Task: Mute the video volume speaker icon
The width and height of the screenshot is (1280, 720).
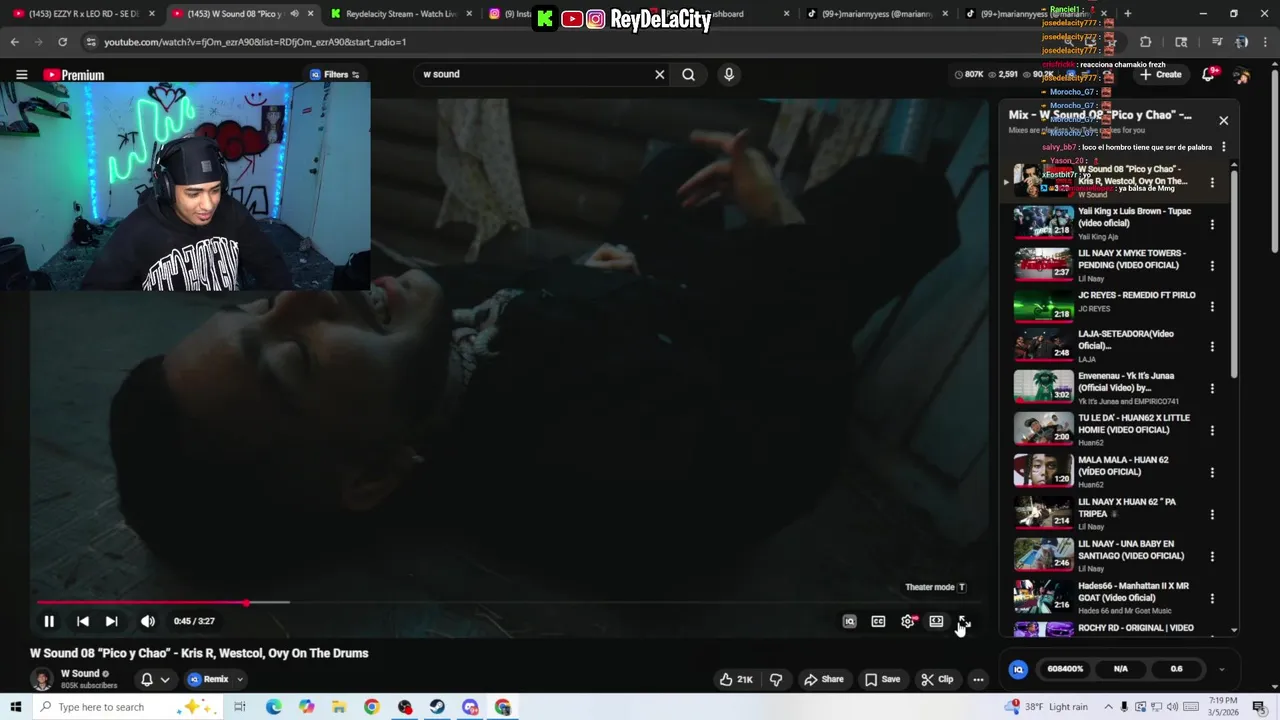Action: click(x=148, y=621)
